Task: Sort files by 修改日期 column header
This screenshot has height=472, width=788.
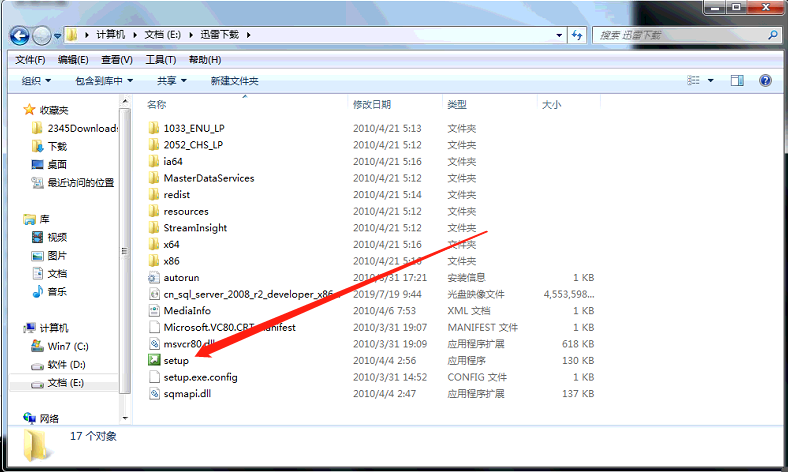Action: (x=371, y=104)
